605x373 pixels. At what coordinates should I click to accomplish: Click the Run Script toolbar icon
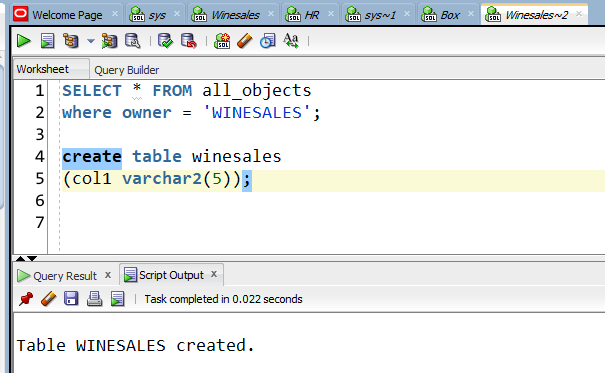47,41
